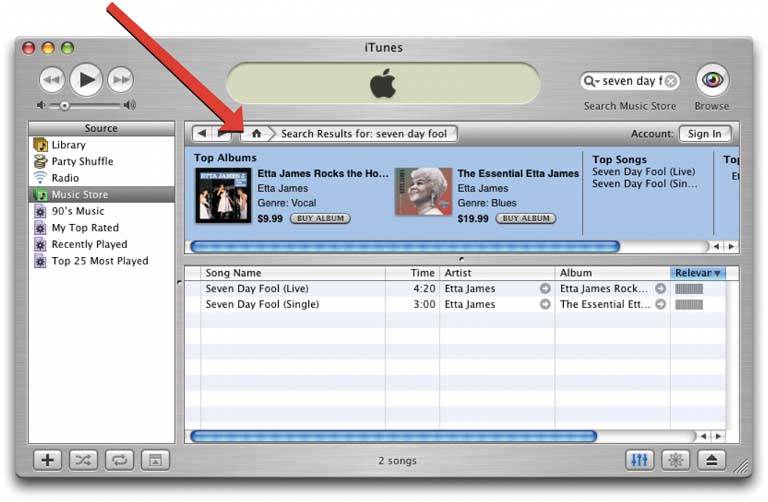This screenshot has width=768, height=502.
Task: Clear the search field with x icon
Action: tap(672, 81)
